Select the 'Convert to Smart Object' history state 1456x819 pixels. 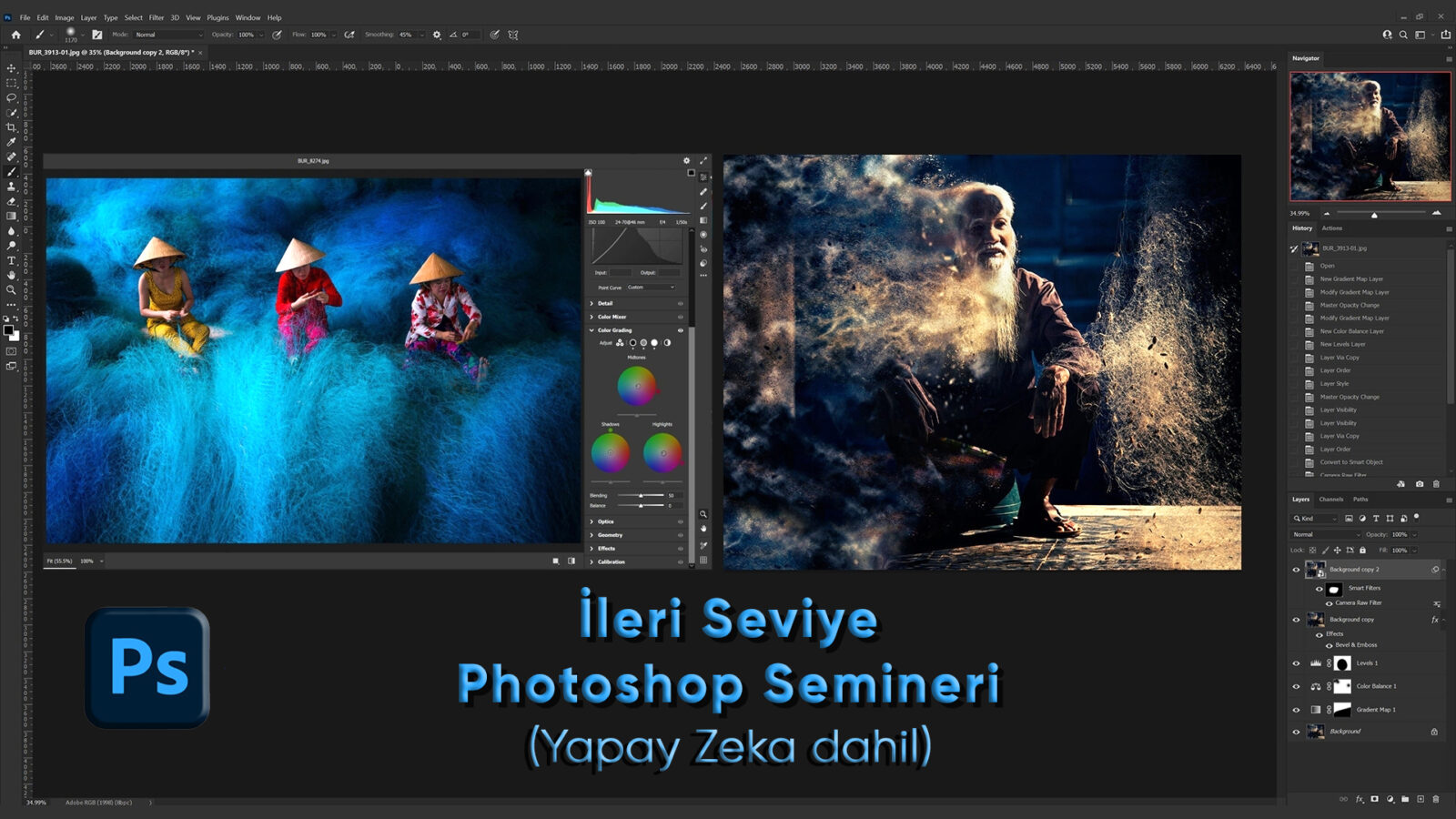1350,462
